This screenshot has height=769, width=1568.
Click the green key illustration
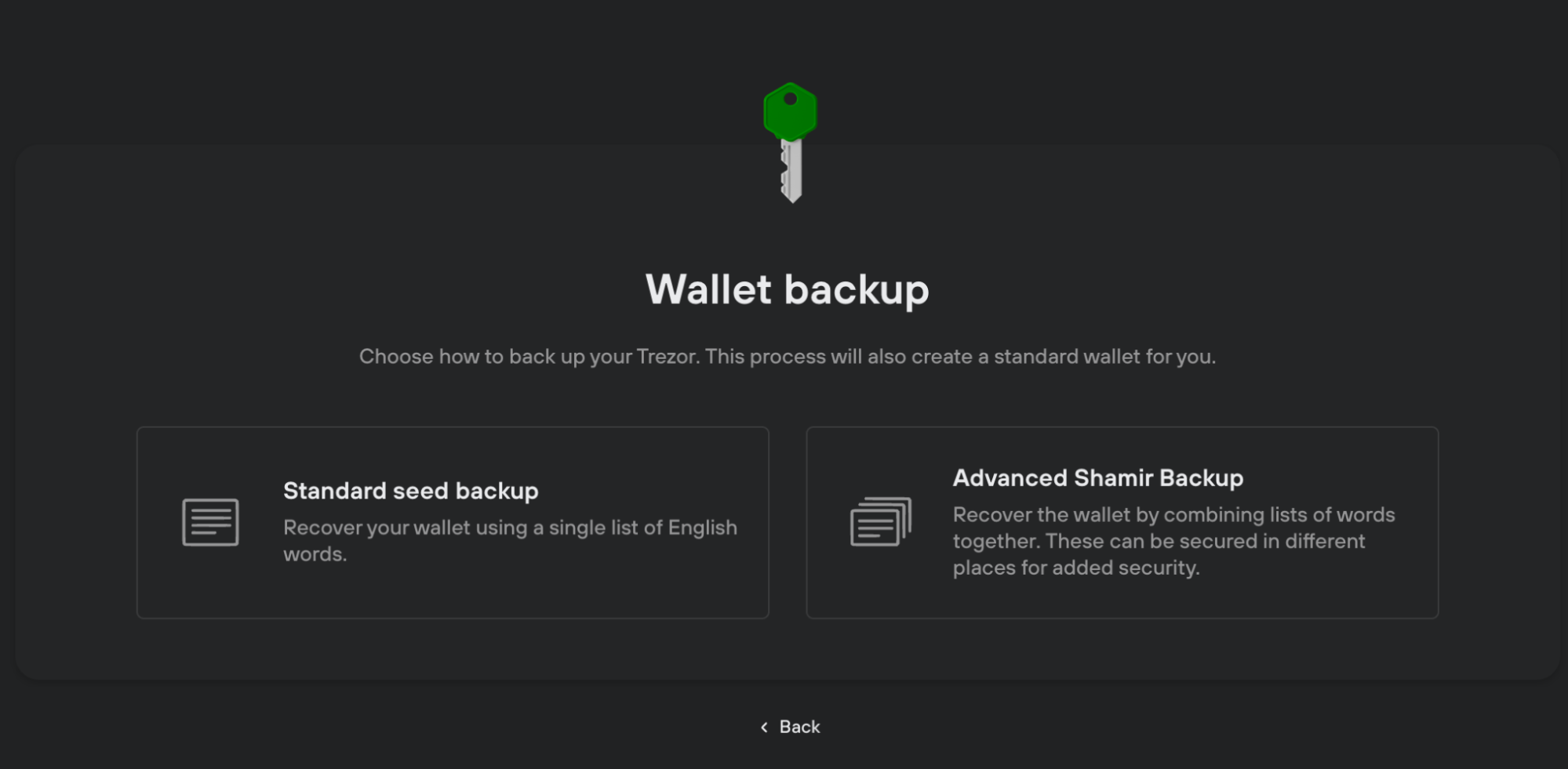pyautogui.click(x=791, y=141)
